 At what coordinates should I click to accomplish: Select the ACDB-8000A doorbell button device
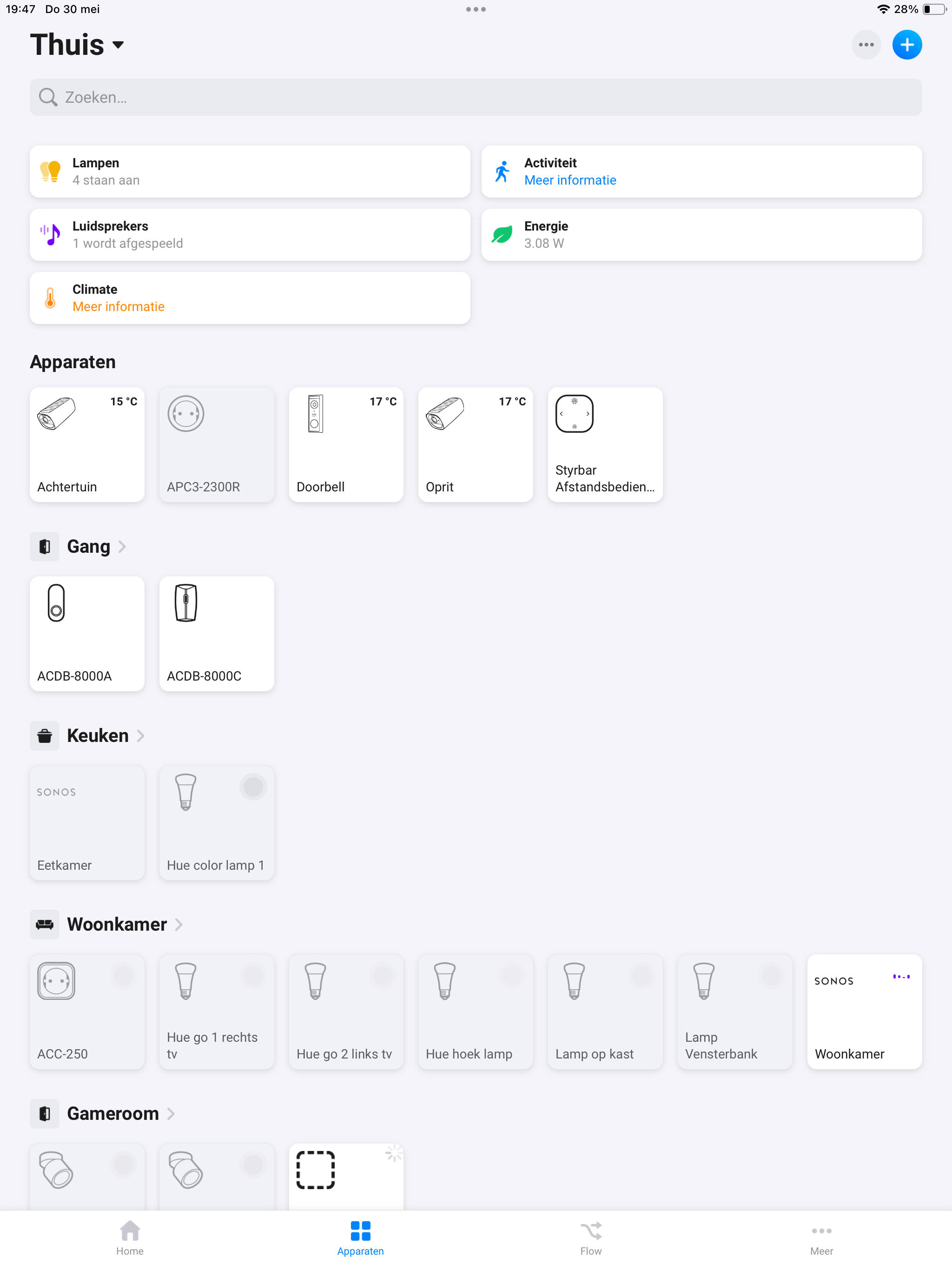point(87,633)
